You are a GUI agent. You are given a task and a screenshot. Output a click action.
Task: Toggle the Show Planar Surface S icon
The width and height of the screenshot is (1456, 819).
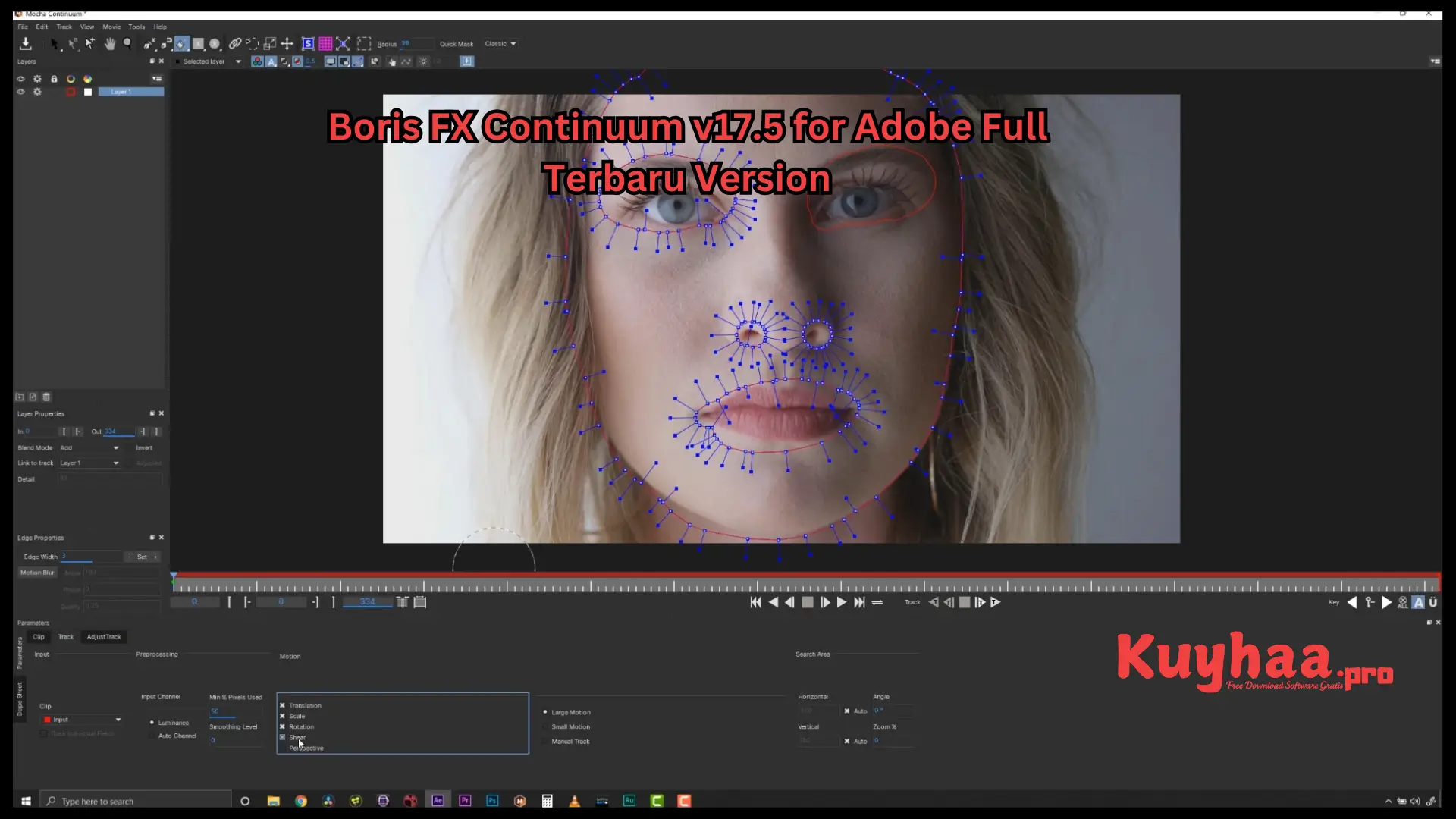(308, 44)
